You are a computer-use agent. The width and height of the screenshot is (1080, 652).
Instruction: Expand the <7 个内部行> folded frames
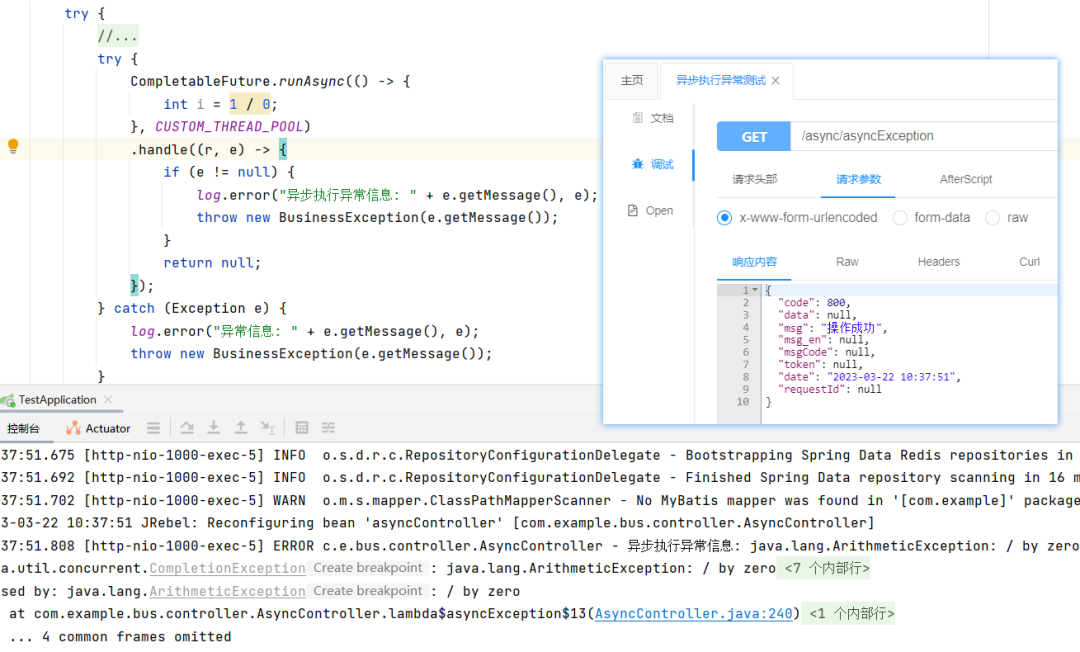click(827, 569)
